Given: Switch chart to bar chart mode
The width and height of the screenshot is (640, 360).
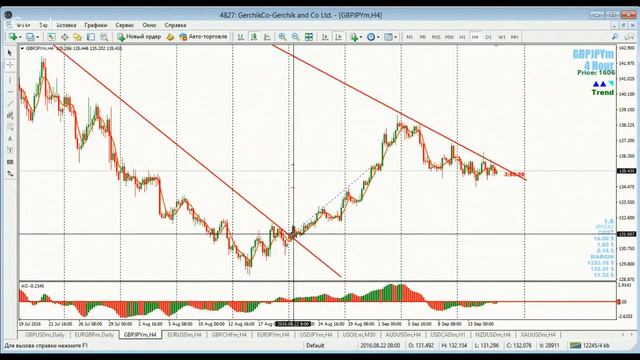Looking at the screenshot, I should [x=241, y=37].
